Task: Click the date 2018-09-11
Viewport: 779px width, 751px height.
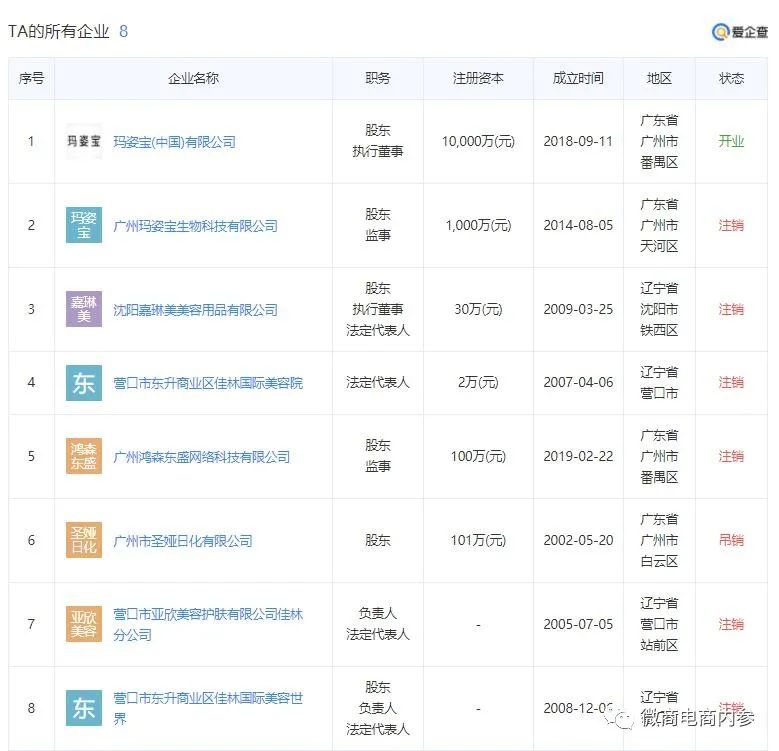Action: click(578, 142)
